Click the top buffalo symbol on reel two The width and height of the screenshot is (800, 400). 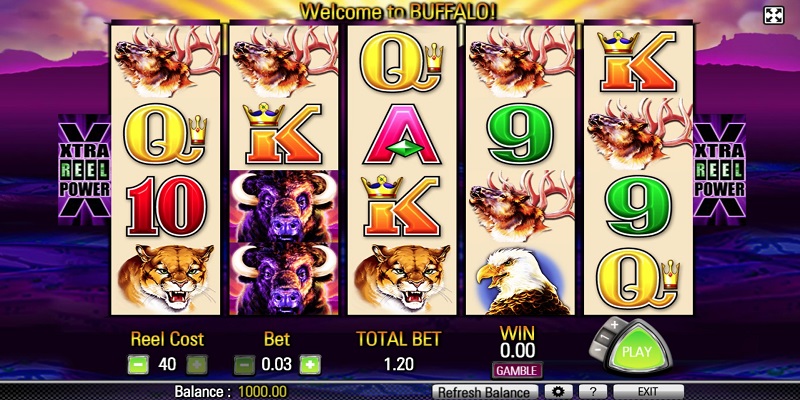click(x=284, y=206)
